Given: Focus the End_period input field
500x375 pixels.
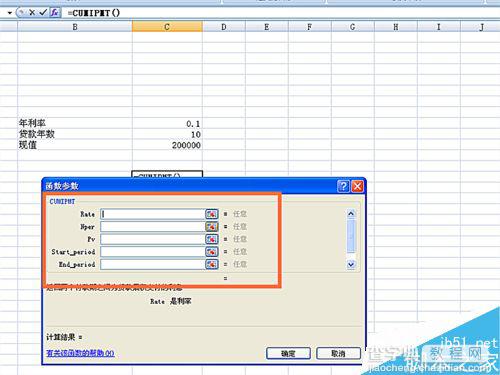Looking at the screenshot, I should tap(153, 264).
